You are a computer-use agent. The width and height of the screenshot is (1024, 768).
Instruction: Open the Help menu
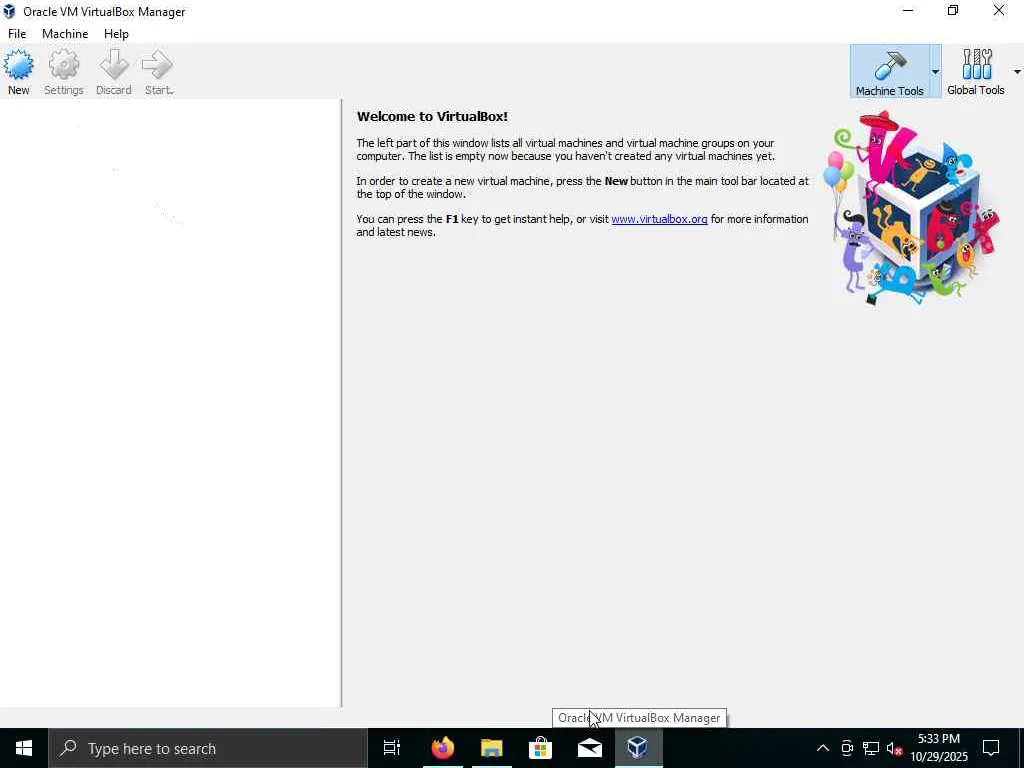point(116,34)
